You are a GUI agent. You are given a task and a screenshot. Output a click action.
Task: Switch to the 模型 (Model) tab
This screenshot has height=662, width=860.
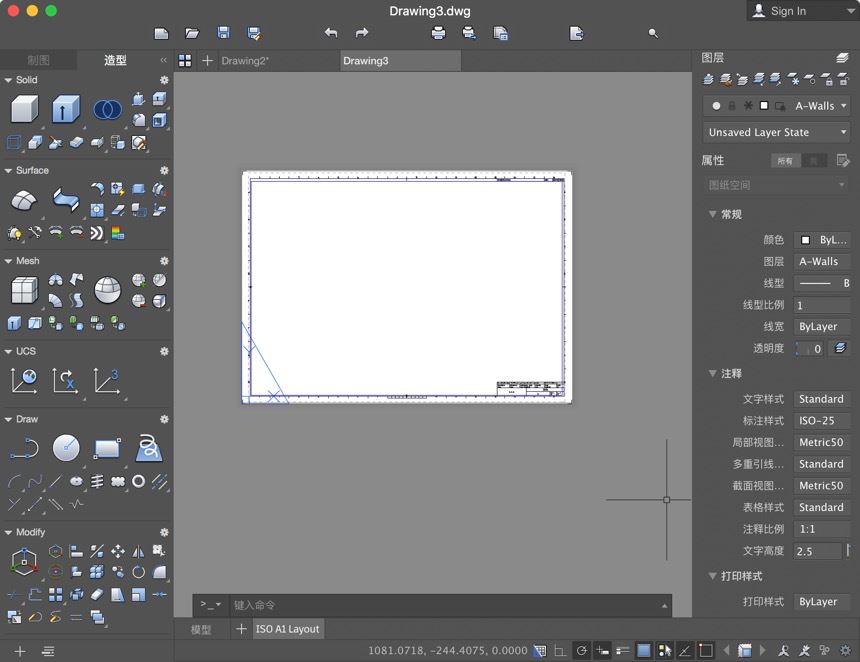pyautogui.click(x=203, y=629)
